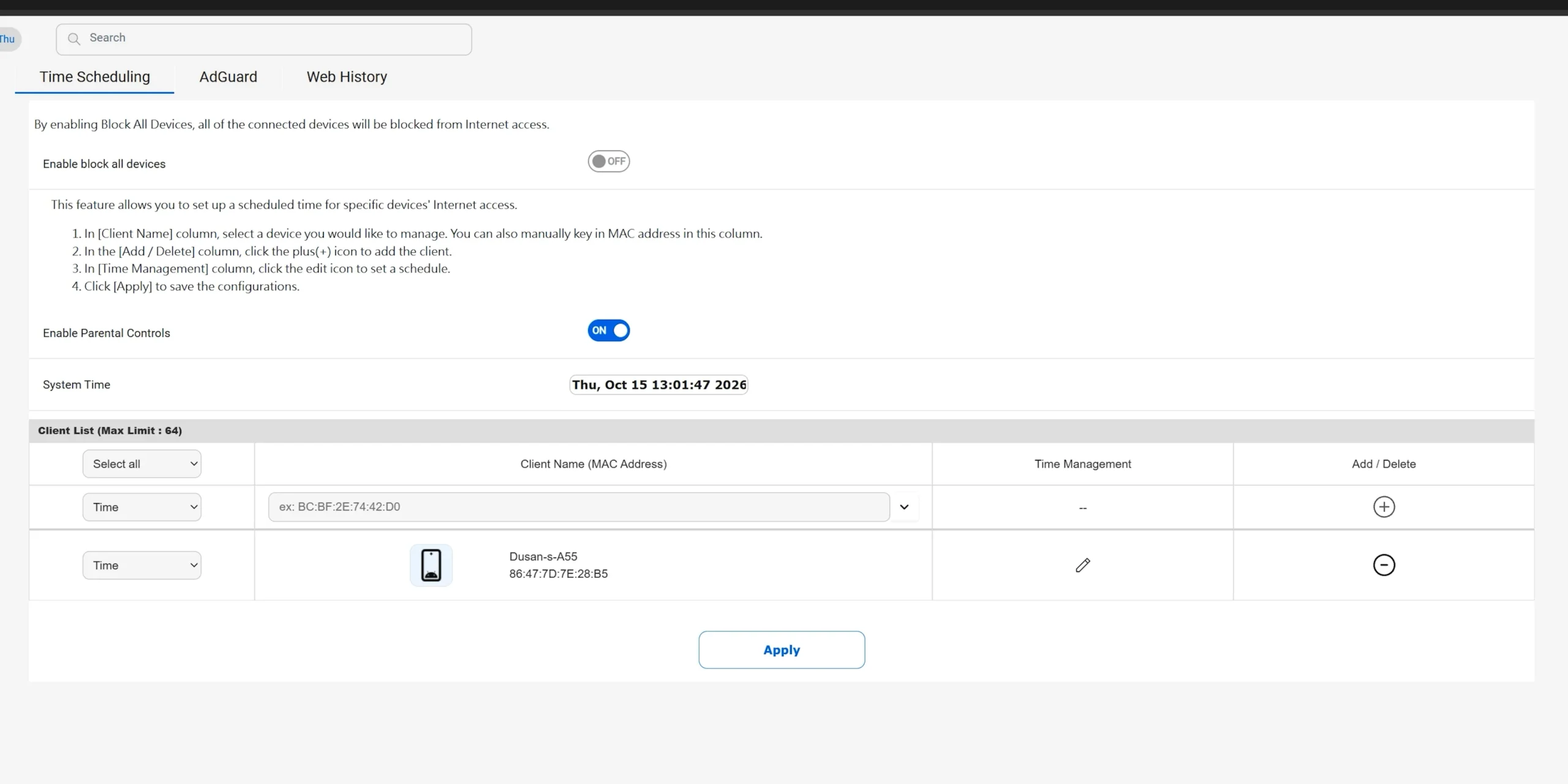The height and width of the screenshot is (784, 1568).
Task: Click the Apply button
Action: pyautogui.click(x=782, y=649)
